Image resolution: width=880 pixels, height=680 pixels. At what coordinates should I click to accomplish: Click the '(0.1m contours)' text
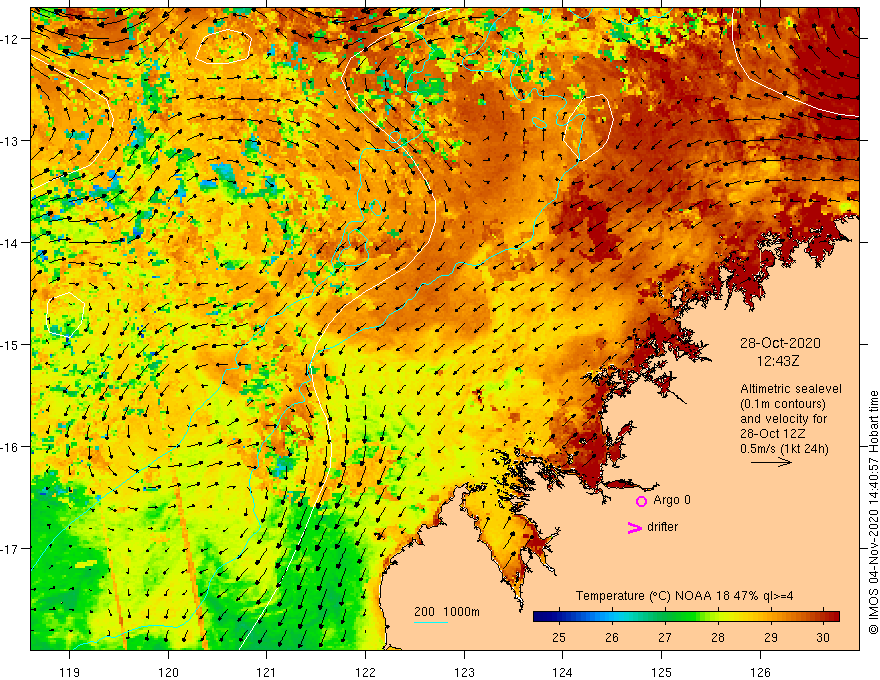pyautogui.click(x=783, y=404)
